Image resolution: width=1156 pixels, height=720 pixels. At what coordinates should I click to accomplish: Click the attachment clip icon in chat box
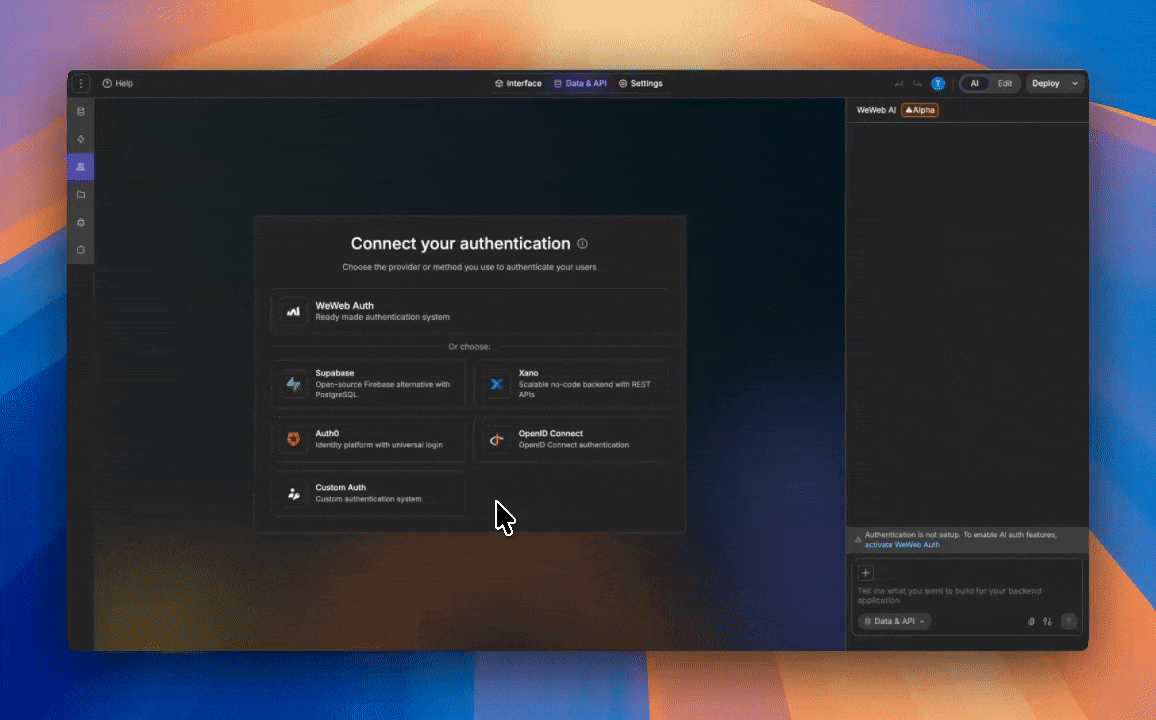click(1031, 621)
